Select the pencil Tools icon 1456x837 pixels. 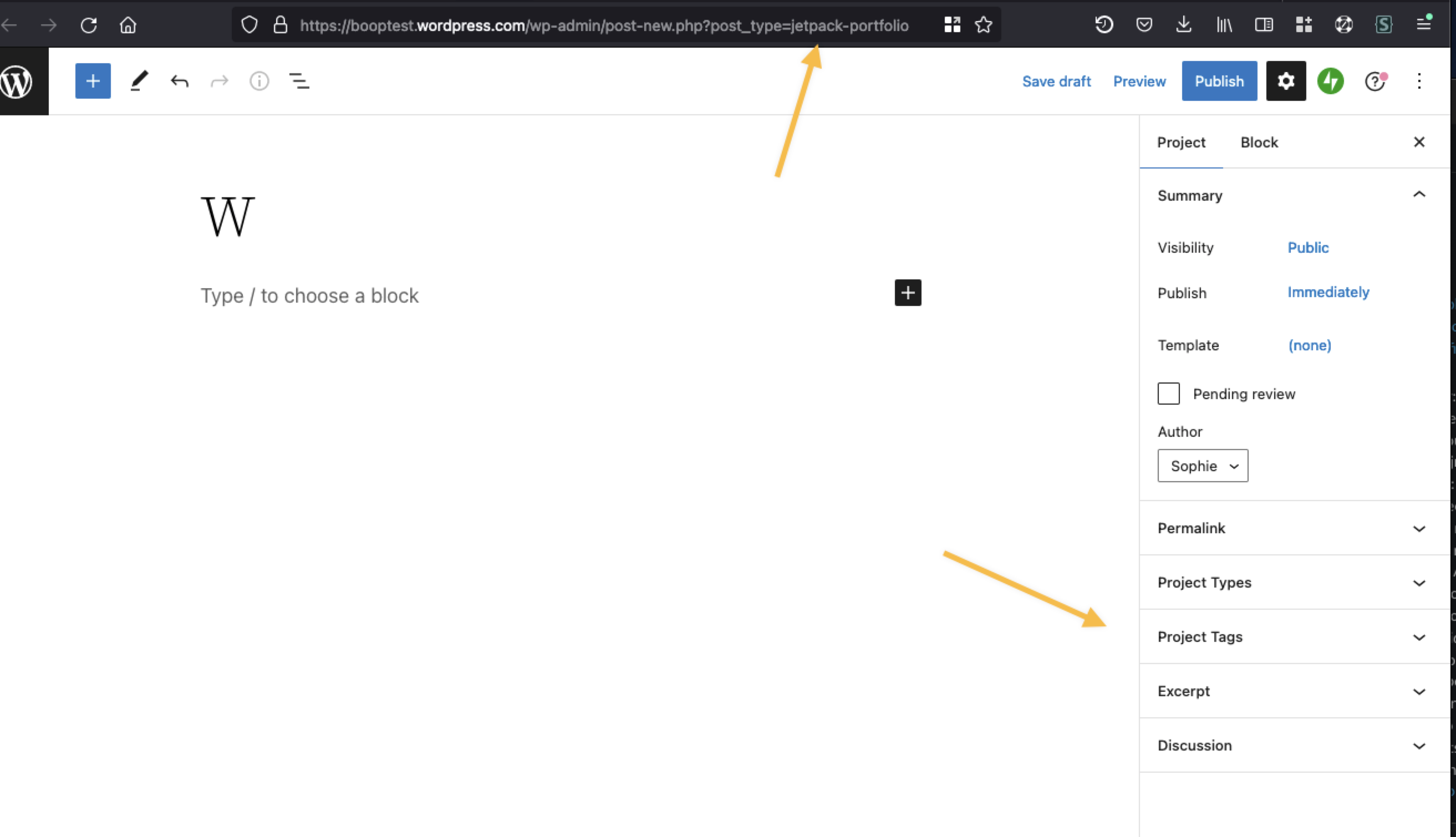139,81
